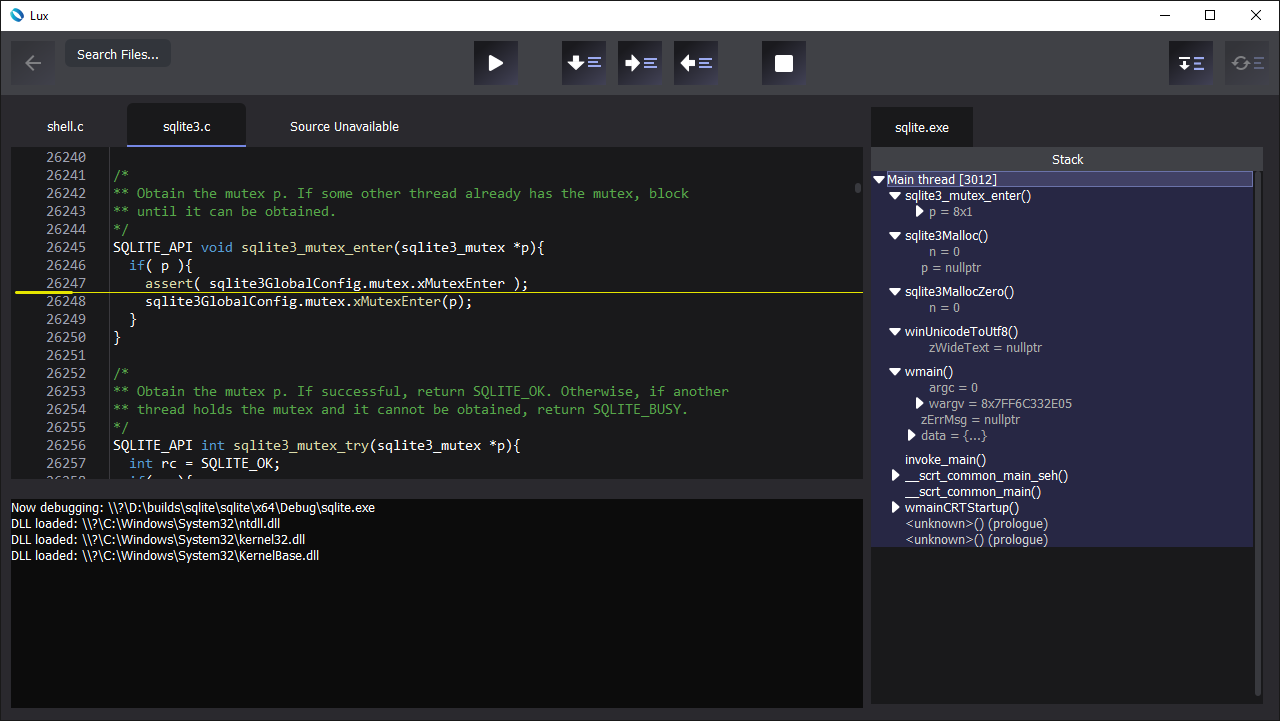Click the Stack panel vertical scrollbar
The image size is (1280, 721).
[x=1259, y=433]
